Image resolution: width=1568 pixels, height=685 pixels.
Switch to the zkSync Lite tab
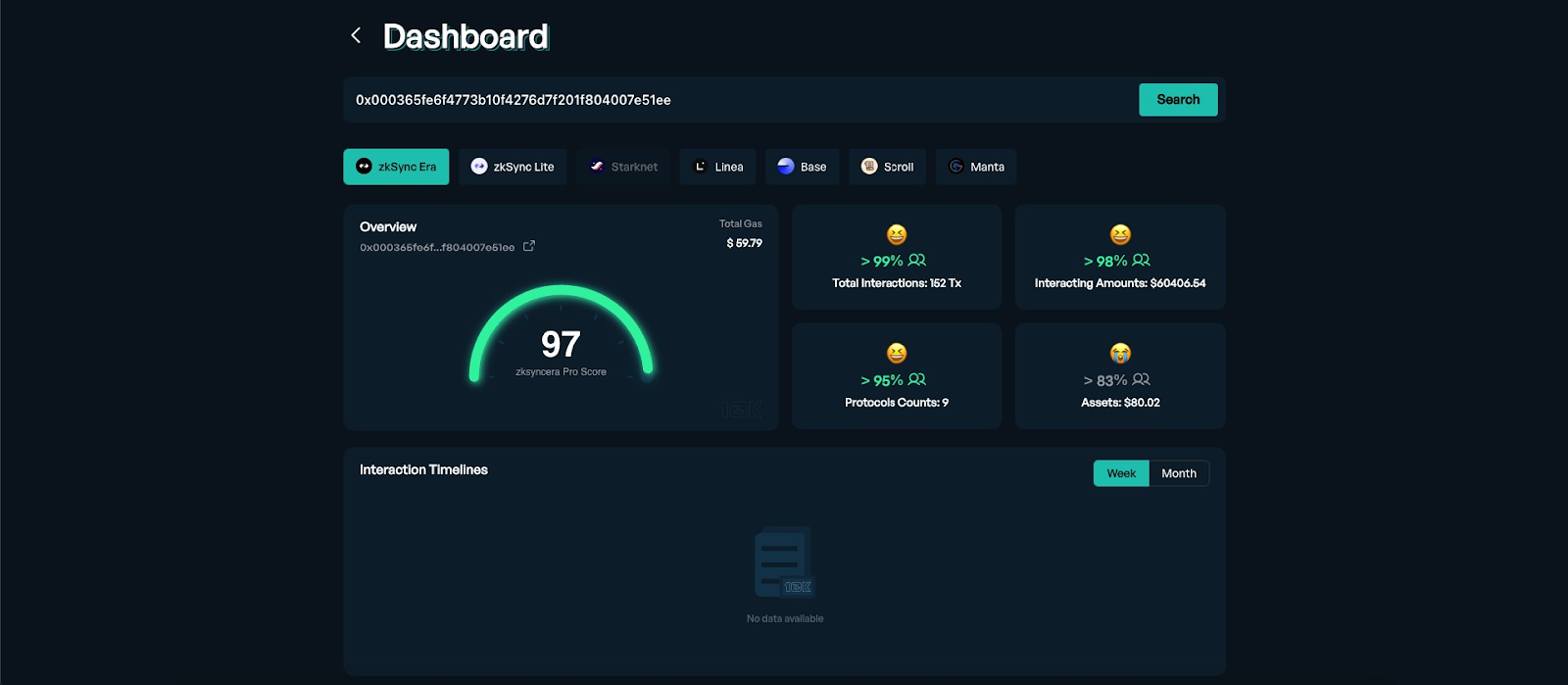point(513,167)
